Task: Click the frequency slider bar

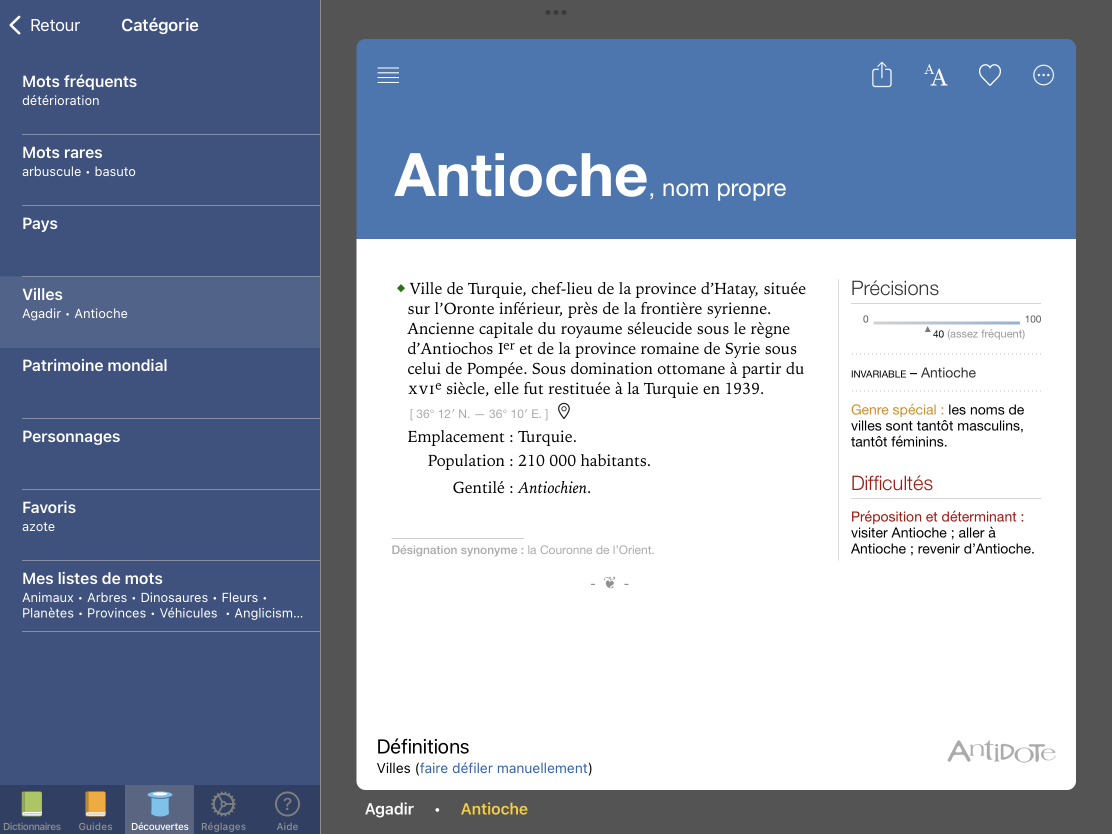Action: pyautogui.click(x=946, y=322)
